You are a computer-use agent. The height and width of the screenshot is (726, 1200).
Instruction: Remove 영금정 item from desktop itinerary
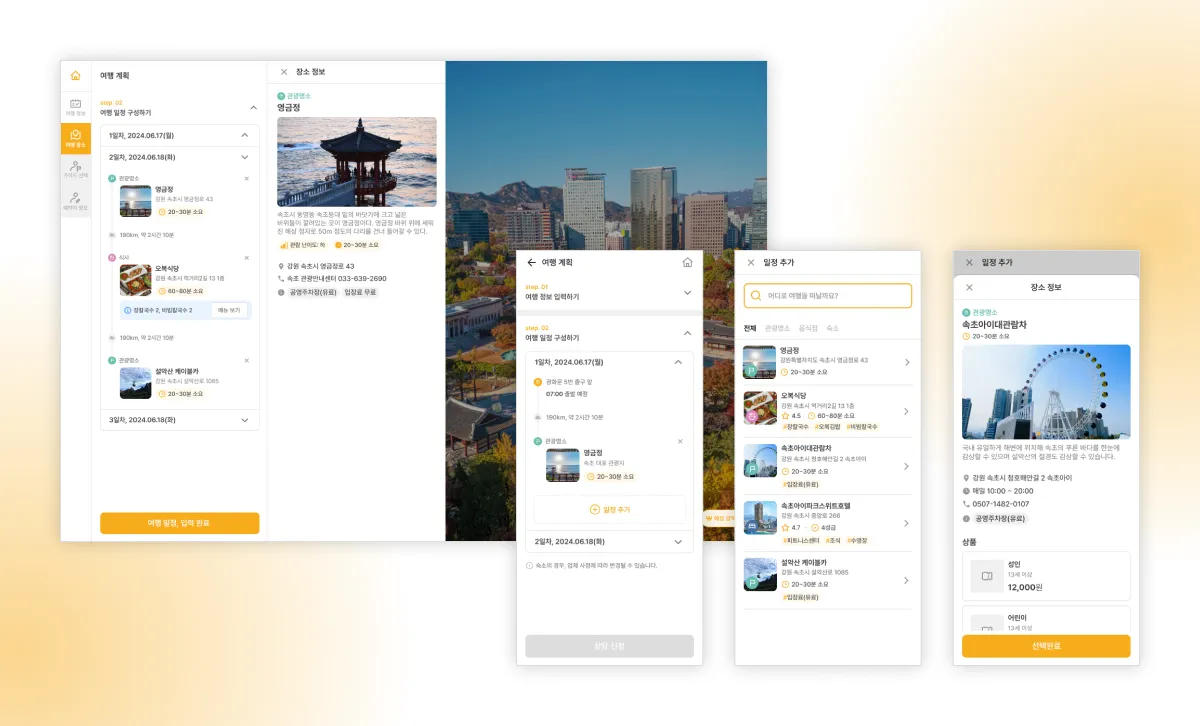pos(247,179)
